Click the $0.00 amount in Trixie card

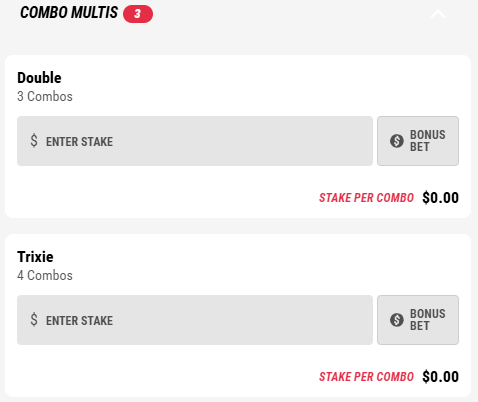pos(440,377)
